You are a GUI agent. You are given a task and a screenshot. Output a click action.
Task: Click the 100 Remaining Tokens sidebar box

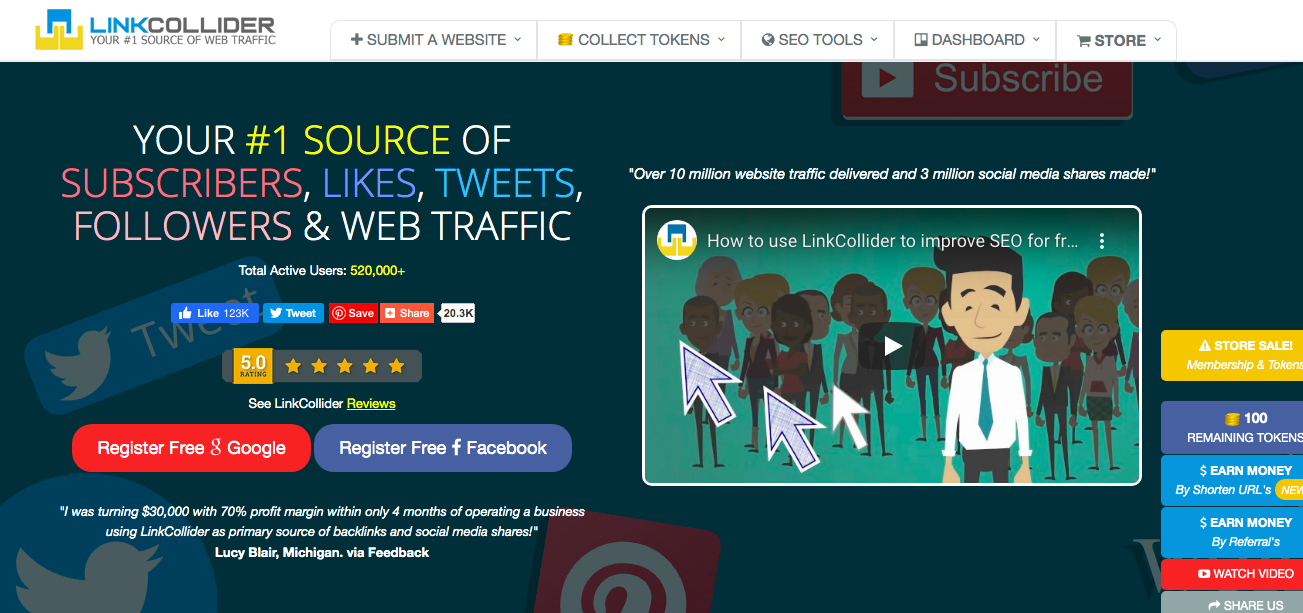click(1232, 428)
